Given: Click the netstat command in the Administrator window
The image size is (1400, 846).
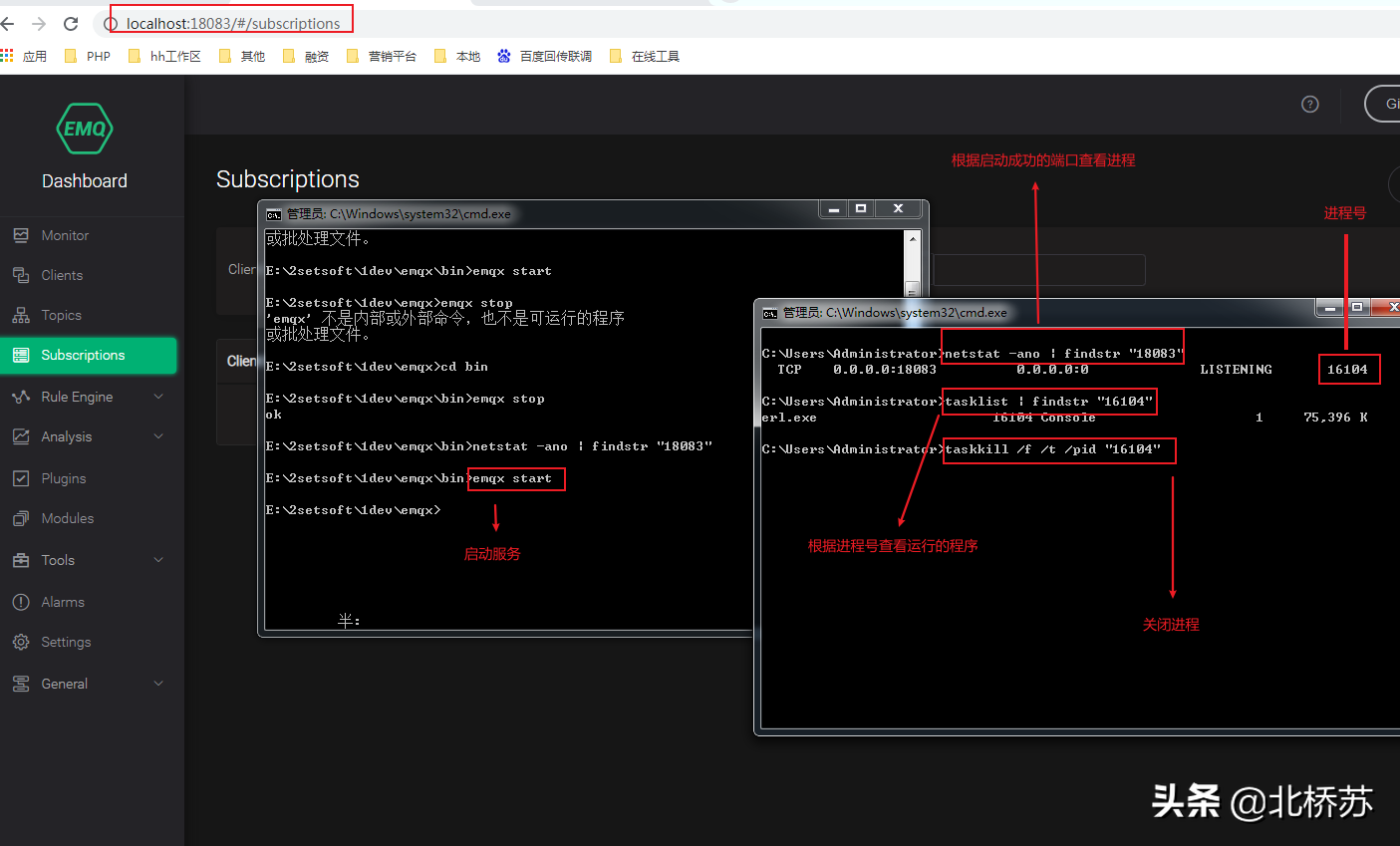Looking at the screenshot, I should point(1063,354).
